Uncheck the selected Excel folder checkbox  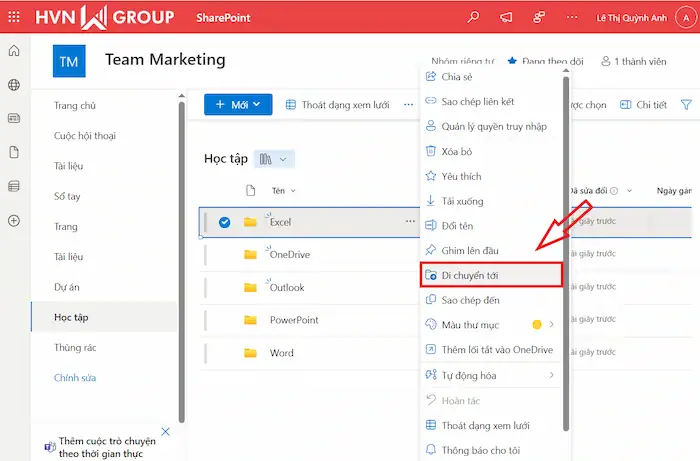224,222
